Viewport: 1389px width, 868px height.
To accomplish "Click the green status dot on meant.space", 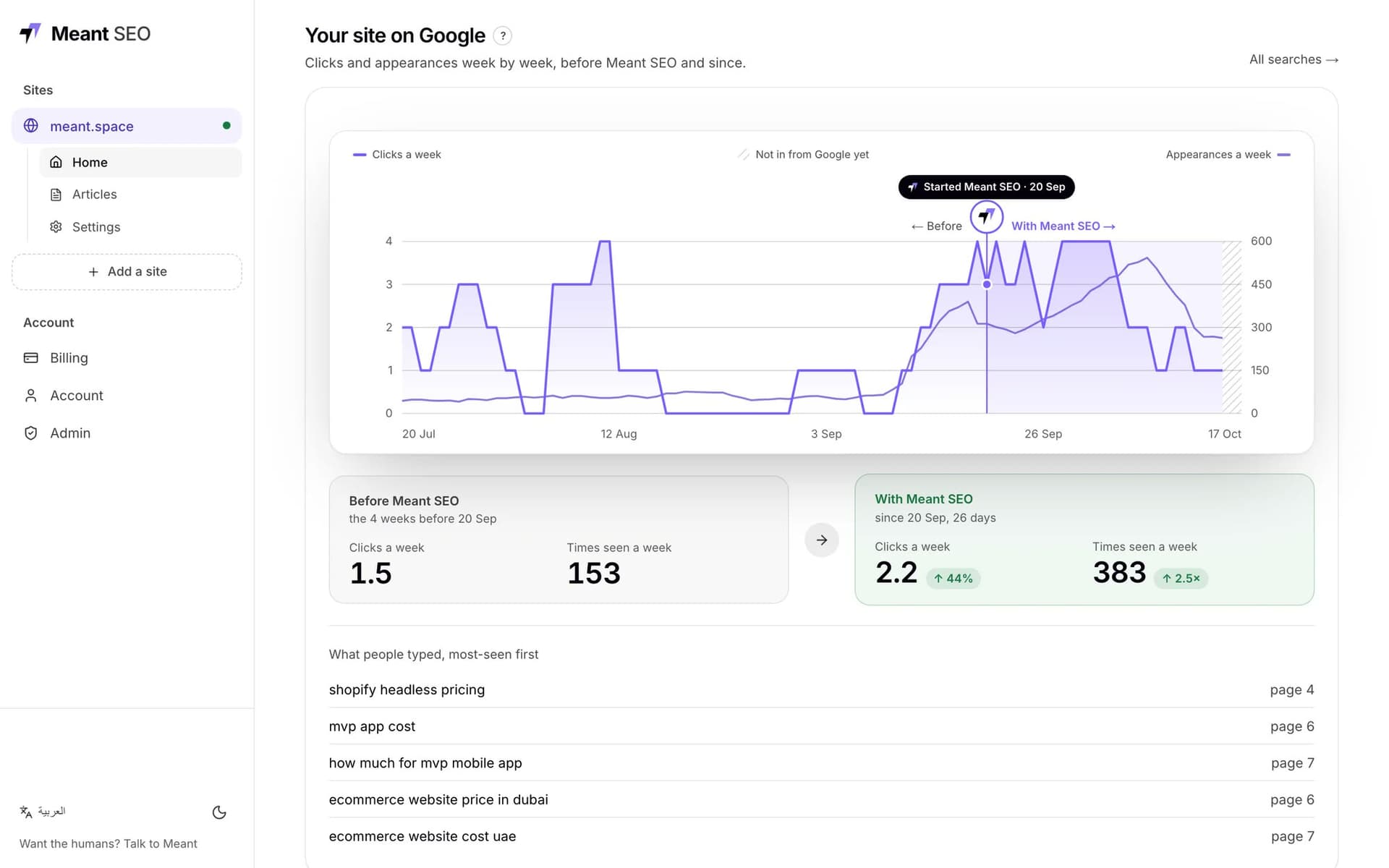I will pos(226,126).
